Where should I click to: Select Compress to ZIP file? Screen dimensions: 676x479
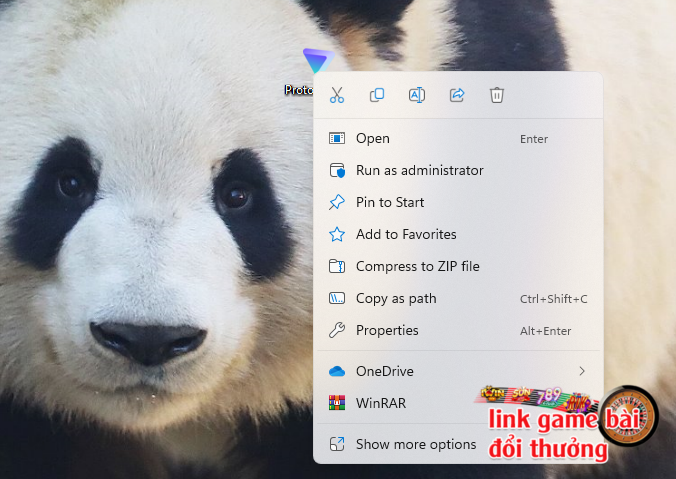click(458, 266)
